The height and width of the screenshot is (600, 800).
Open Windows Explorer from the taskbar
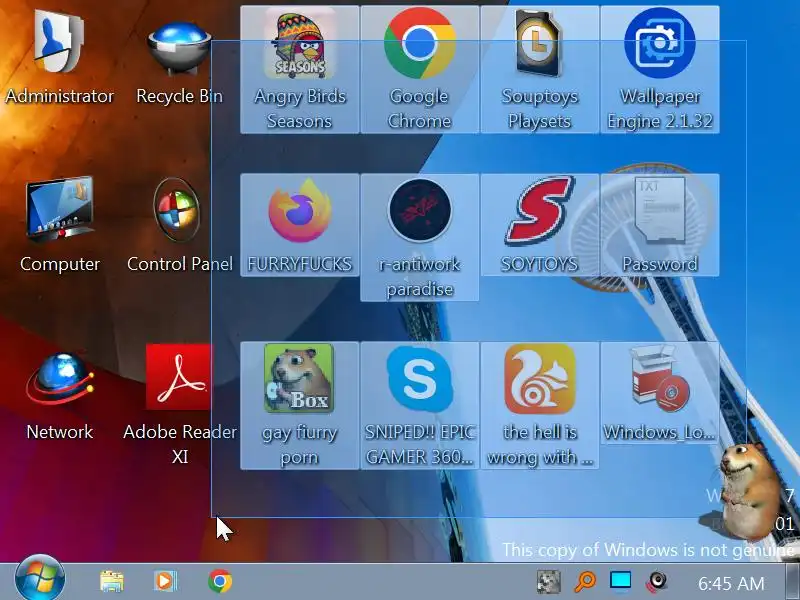point(112,581)
